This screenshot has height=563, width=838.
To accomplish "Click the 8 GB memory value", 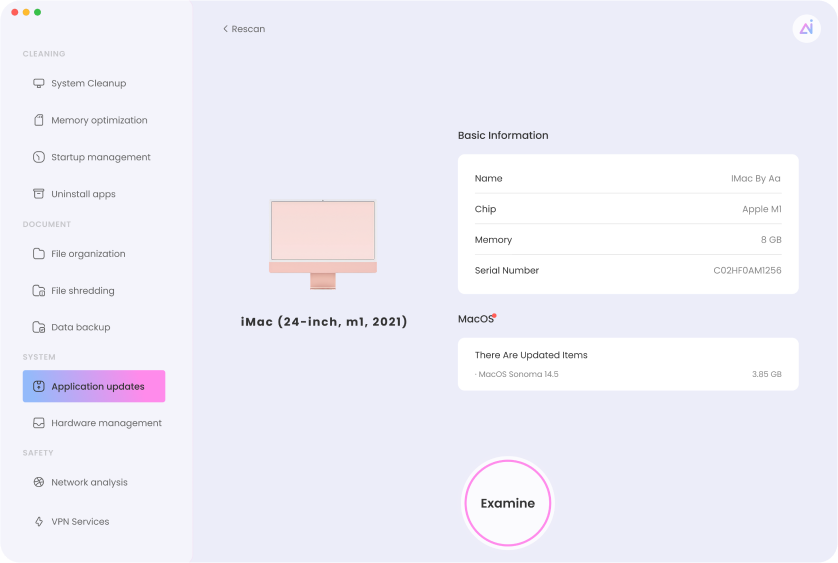I will pos(771,240).
